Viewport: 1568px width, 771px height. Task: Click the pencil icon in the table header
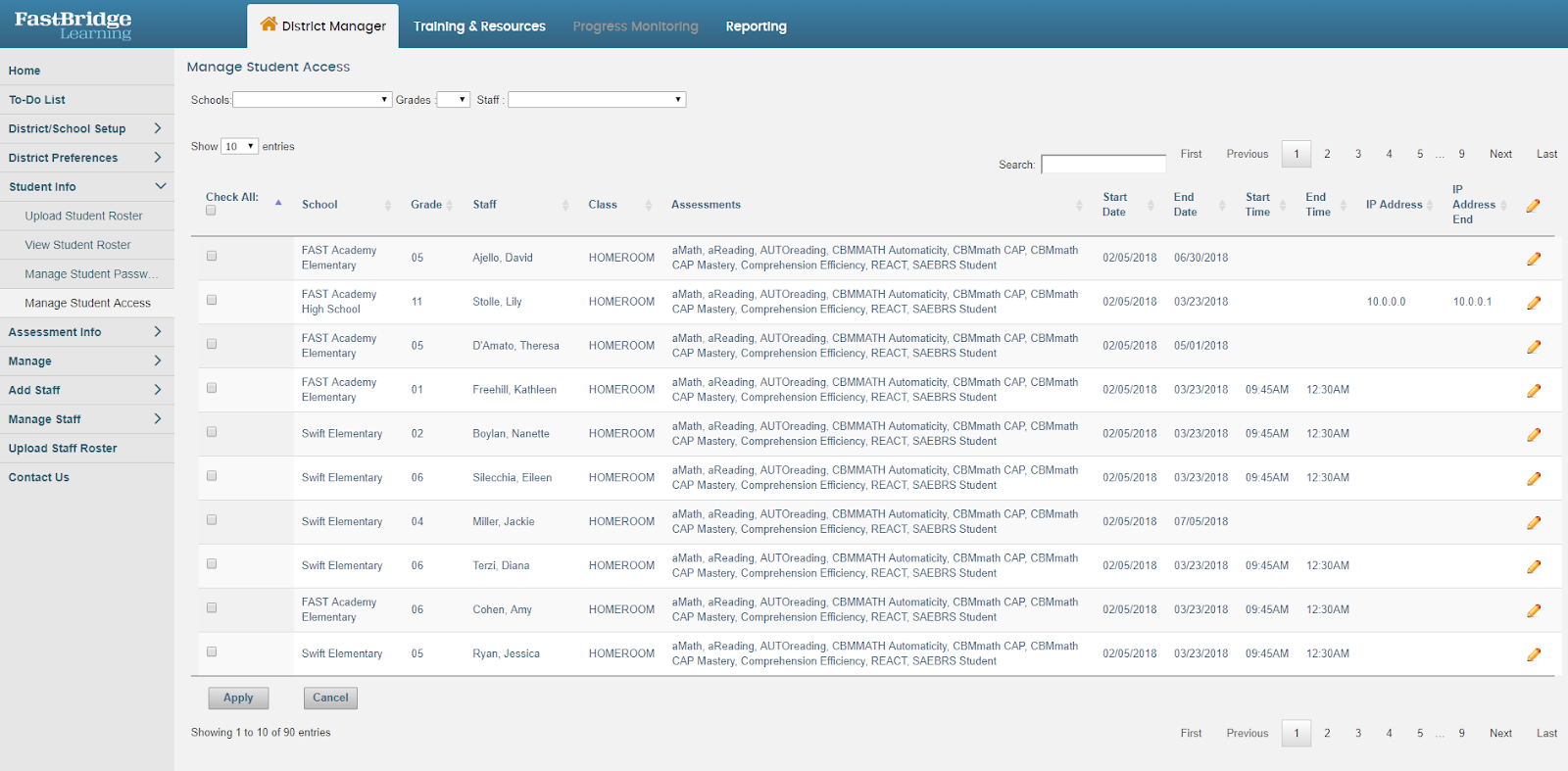1534,206
